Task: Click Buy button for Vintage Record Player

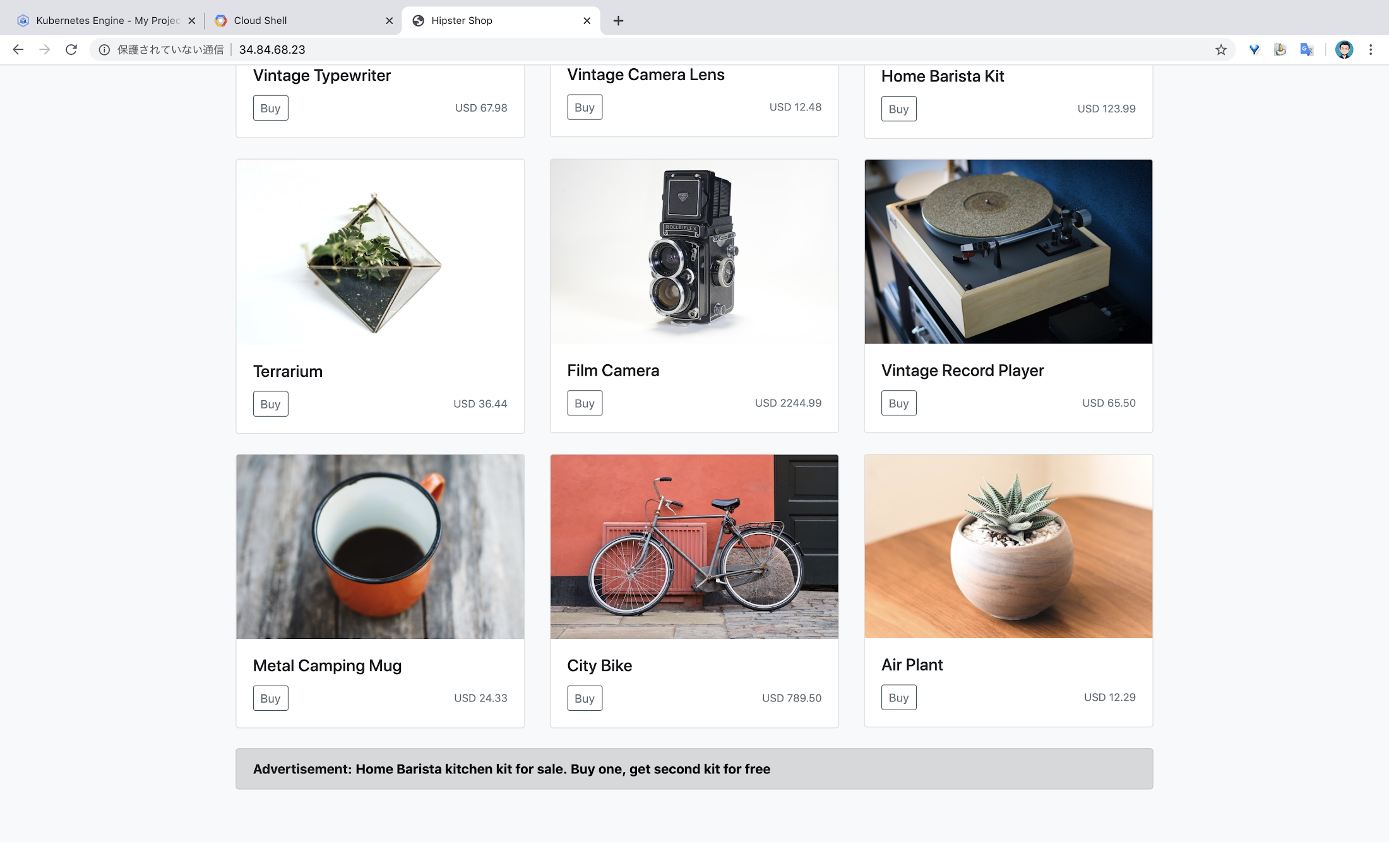Action: tap(898, 403)
